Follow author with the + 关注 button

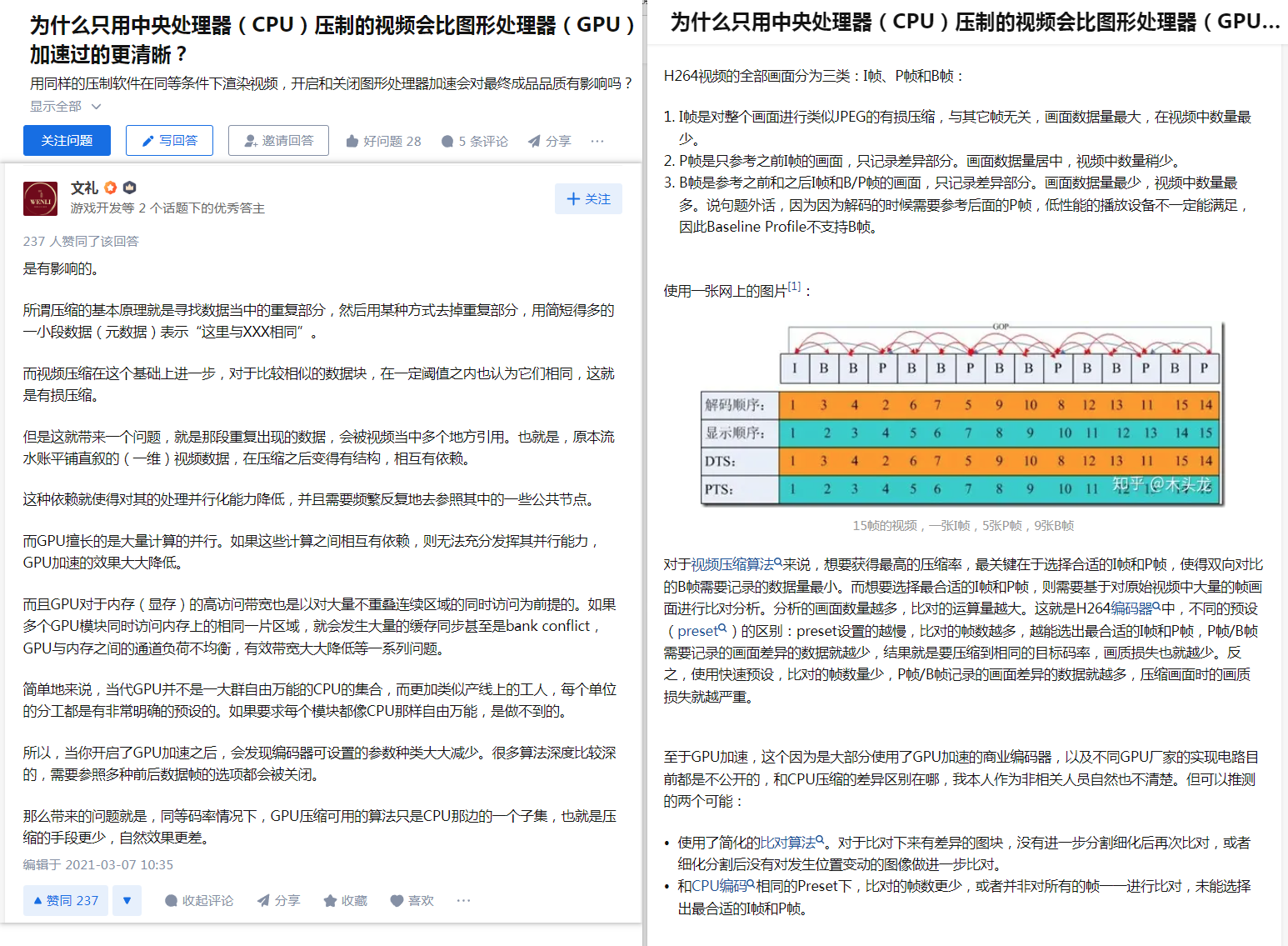tap(588, 199)
